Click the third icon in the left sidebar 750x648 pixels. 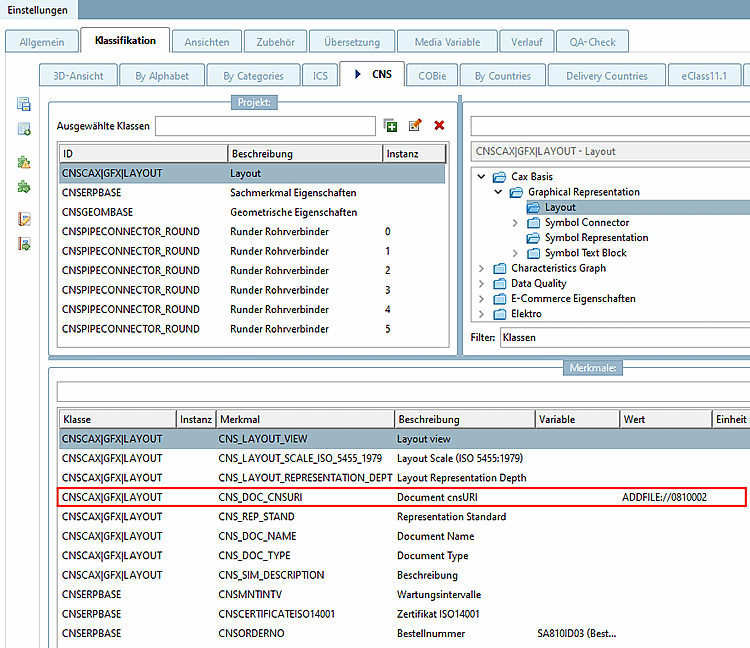coord(24,162)
